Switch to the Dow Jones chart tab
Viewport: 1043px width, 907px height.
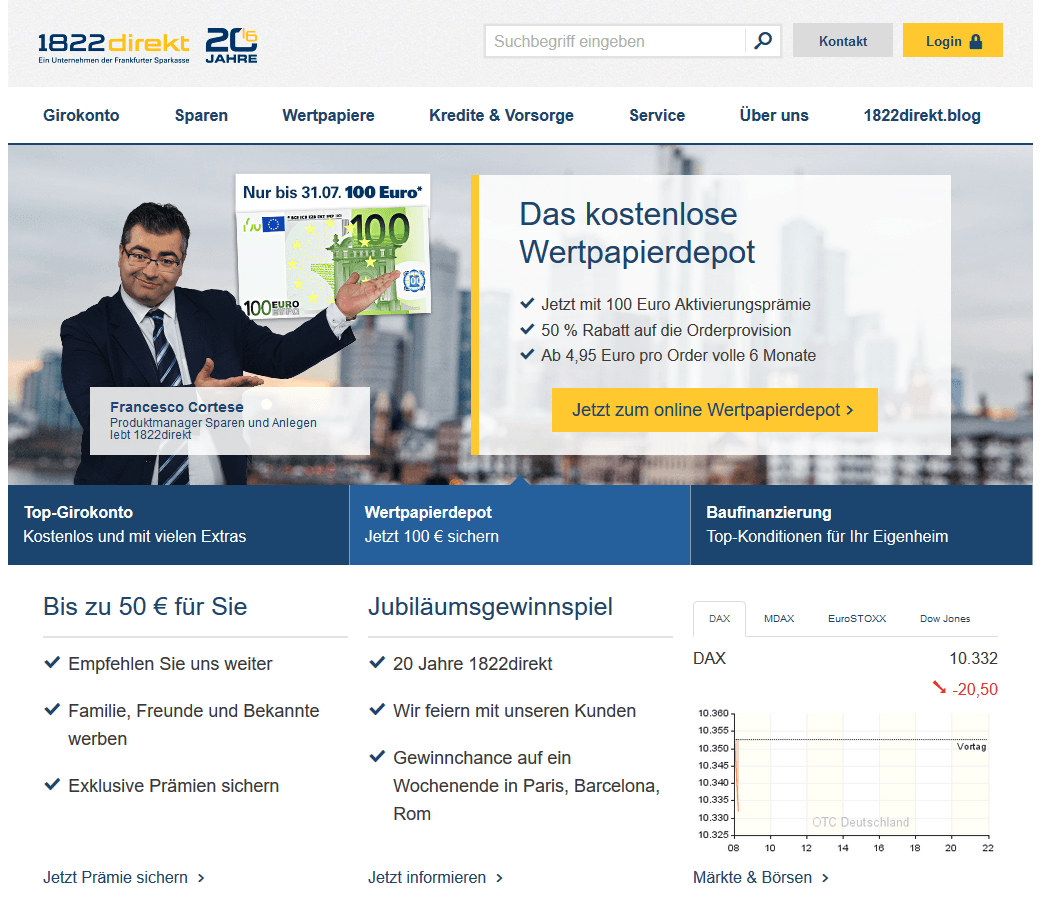(945, 619)
